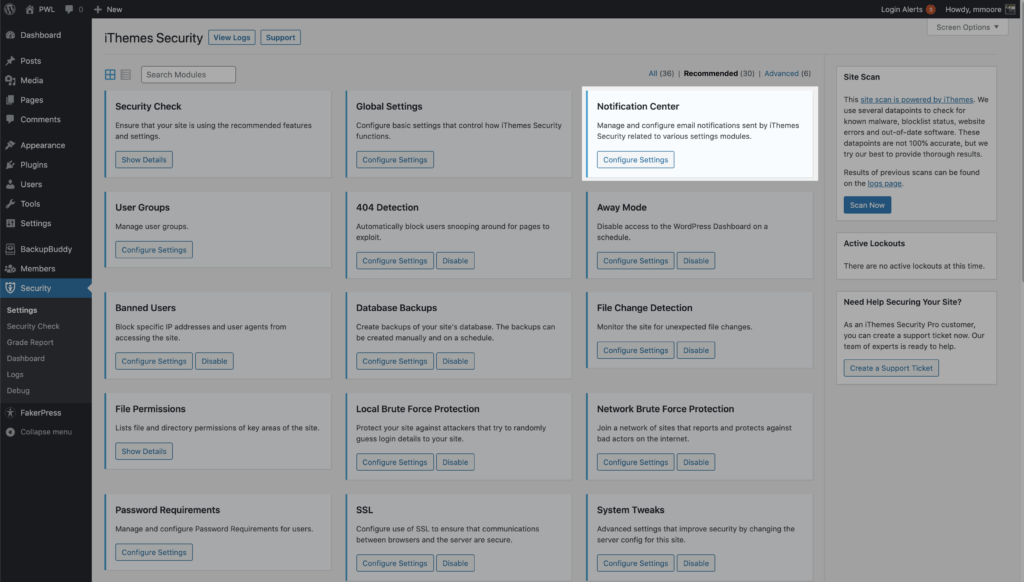Disable the SSL module
This screenshot has height=582, width=1024.
pyautogui.click(x=455, y=563)
